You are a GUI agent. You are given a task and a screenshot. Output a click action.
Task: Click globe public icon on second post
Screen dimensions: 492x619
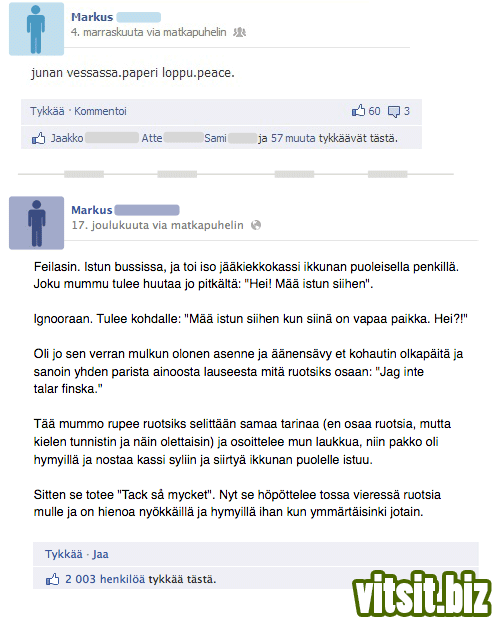pyautogui.click(x=256, y=225)
